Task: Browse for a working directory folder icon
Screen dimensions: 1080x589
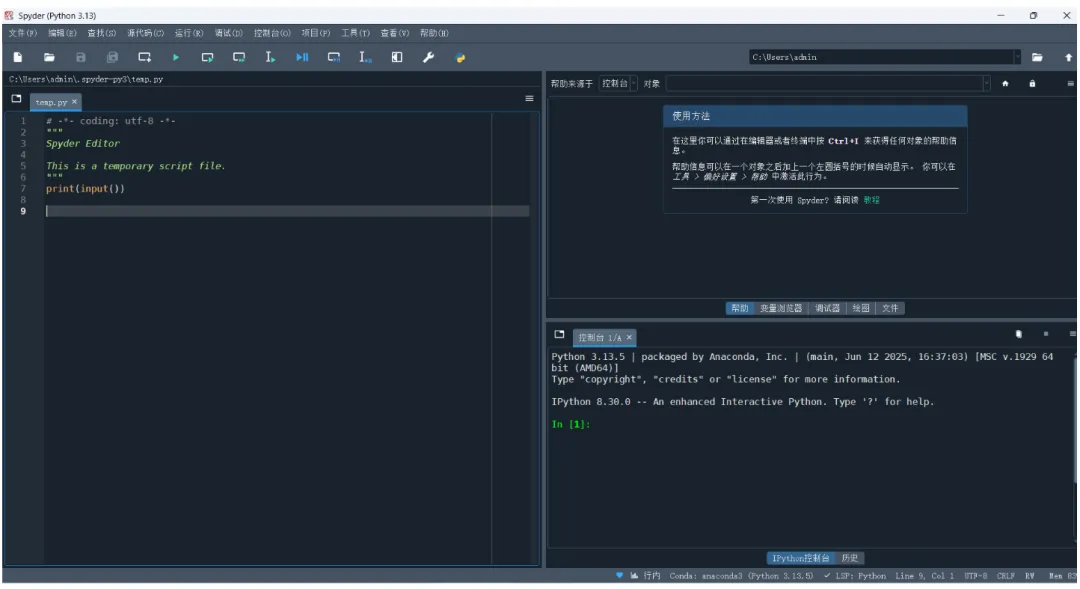Action: point(1037,57)
